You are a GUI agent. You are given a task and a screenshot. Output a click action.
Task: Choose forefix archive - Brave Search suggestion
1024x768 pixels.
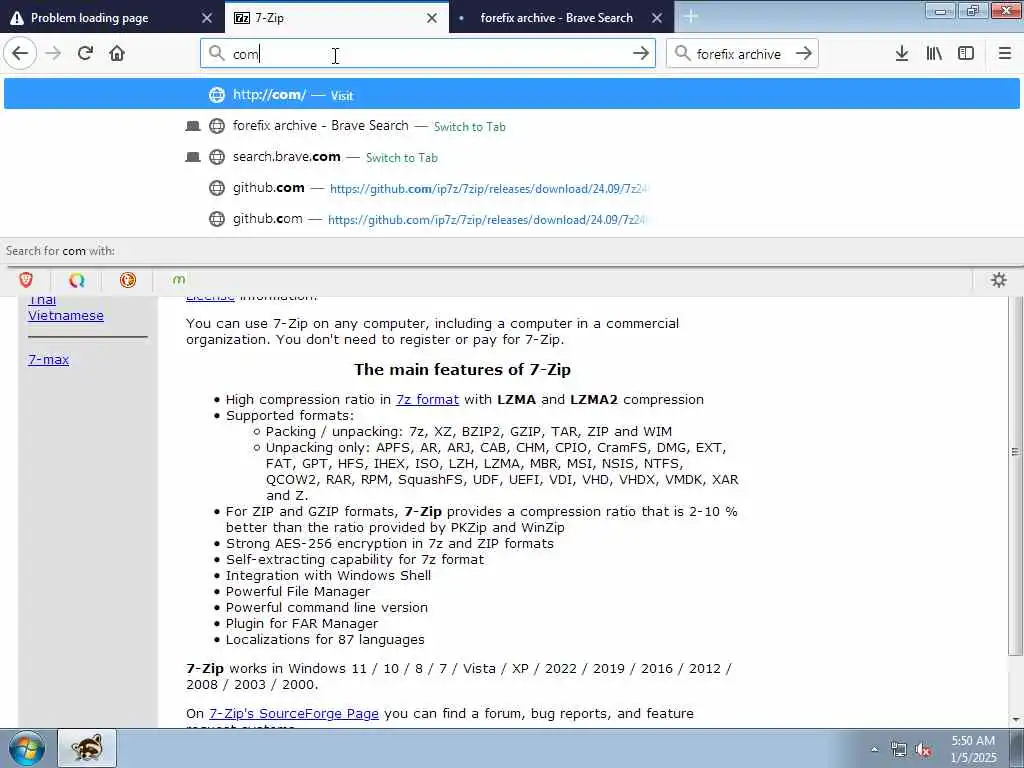pos(511,125)
